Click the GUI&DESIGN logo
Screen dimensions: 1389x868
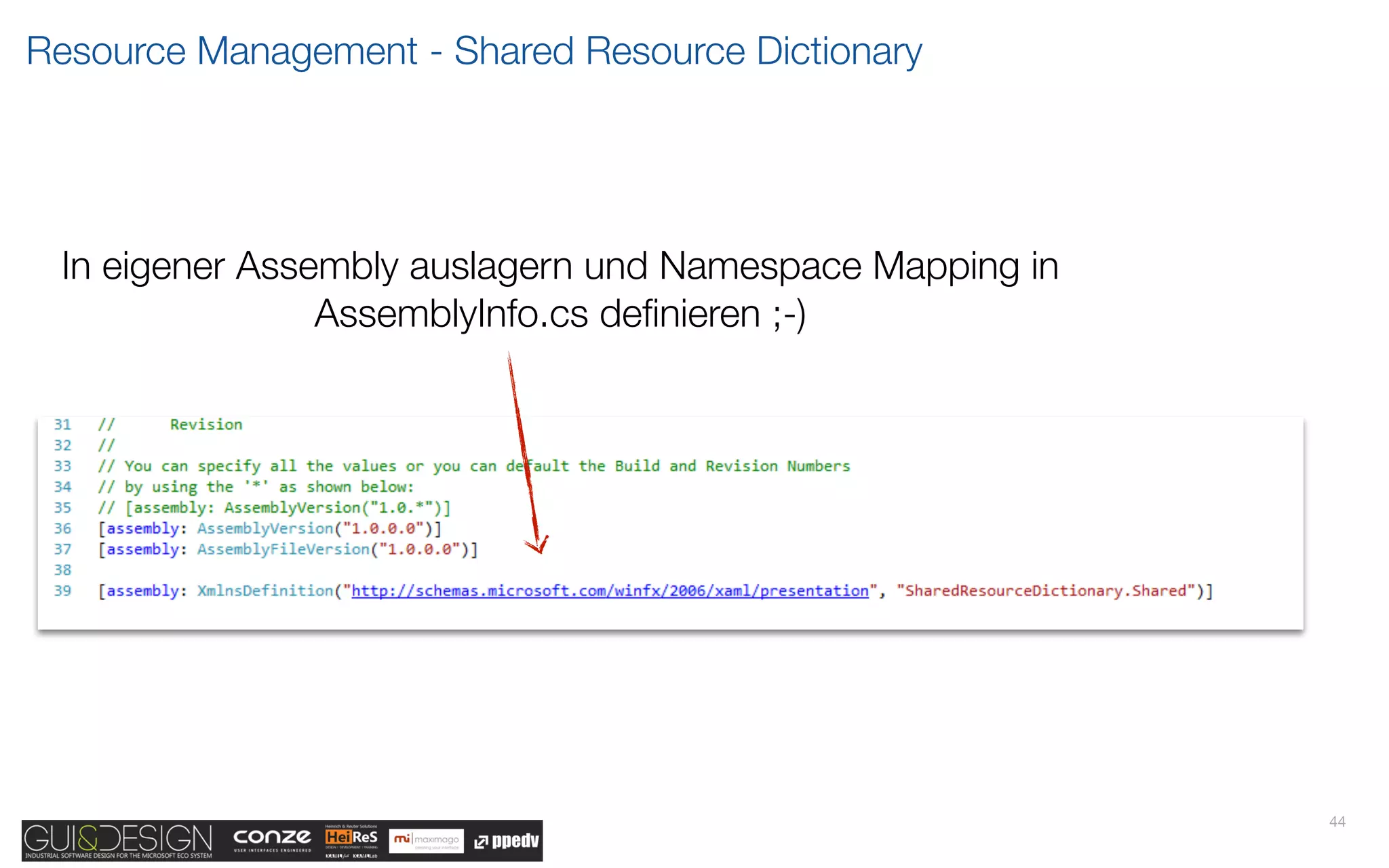118,841
